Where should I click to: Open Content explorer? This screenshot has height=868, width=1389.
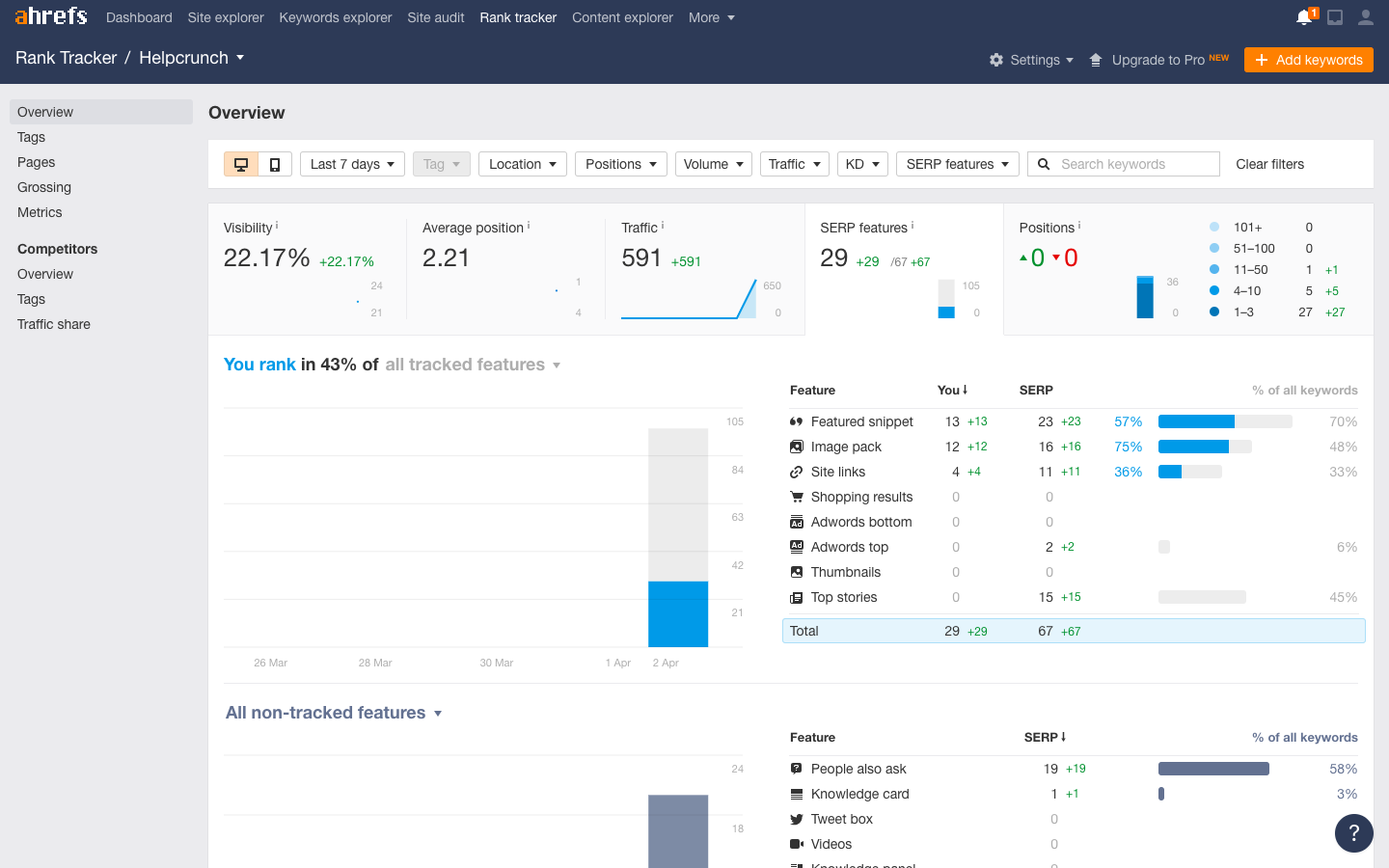coord(622,17)
